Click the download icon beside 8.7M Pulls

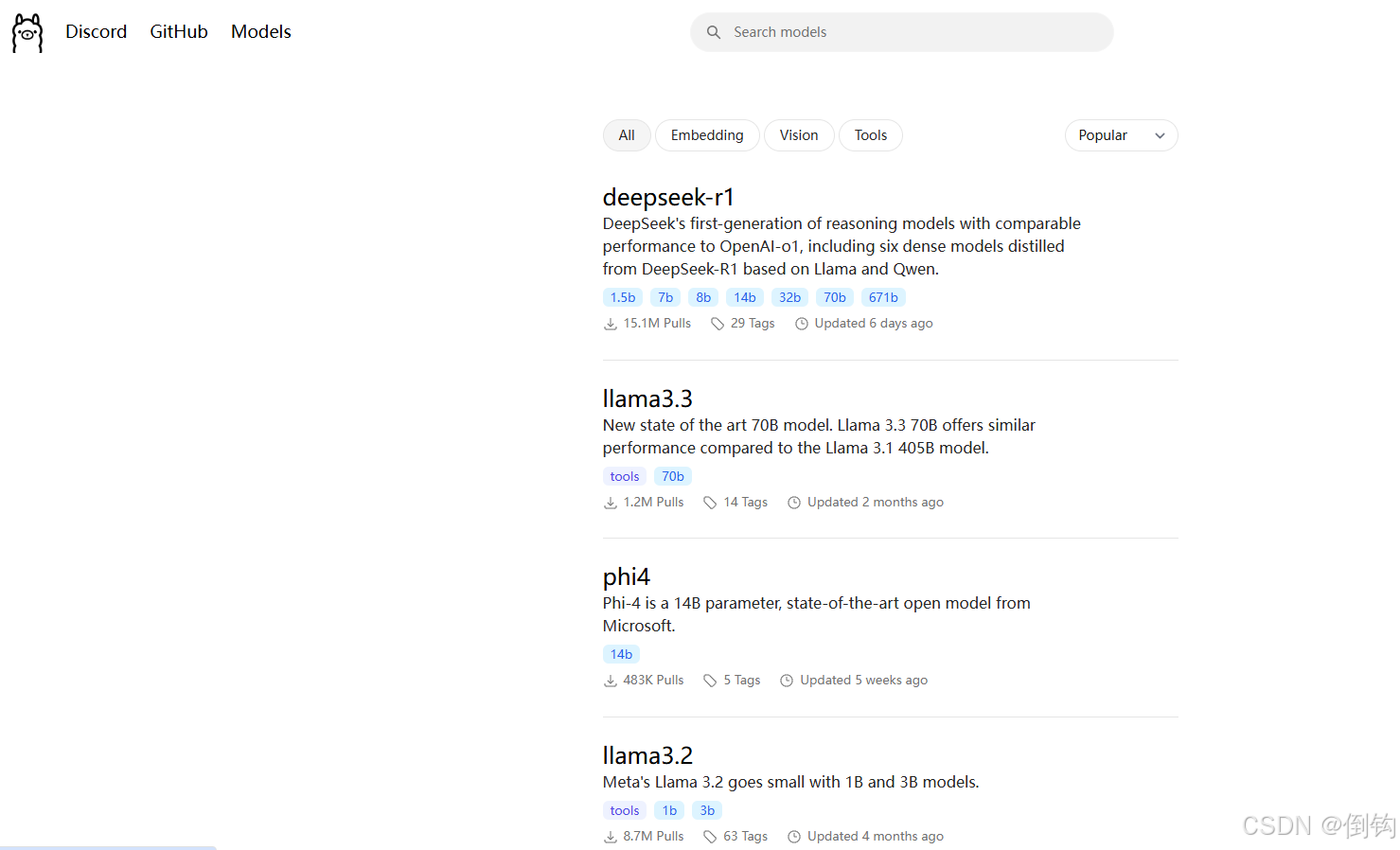coord(611,837)
